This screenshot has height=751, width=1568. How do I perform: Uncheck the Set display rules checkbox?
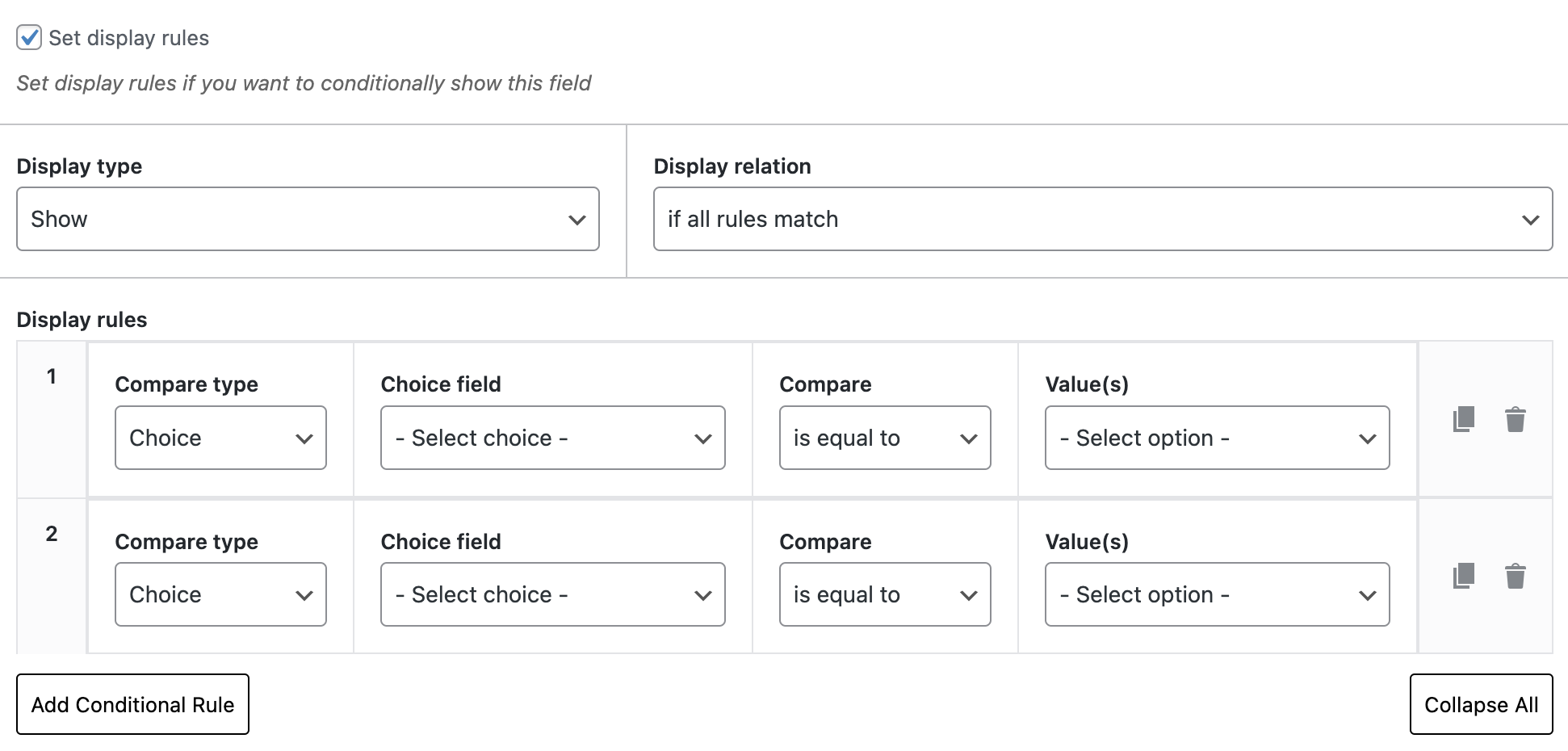29,37
